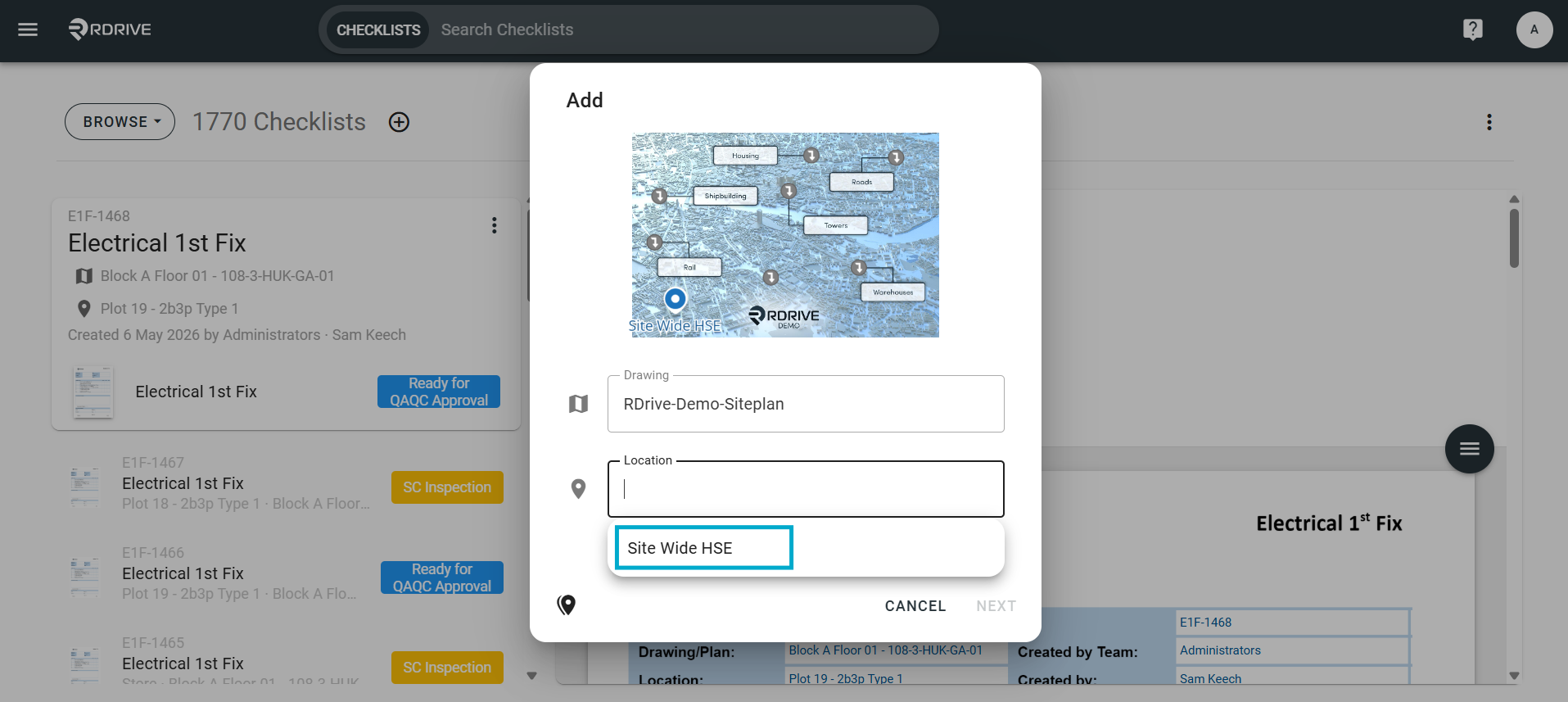Expand the BROWSE dropdown
1568x702 pixels.
(x=120, y=122)
